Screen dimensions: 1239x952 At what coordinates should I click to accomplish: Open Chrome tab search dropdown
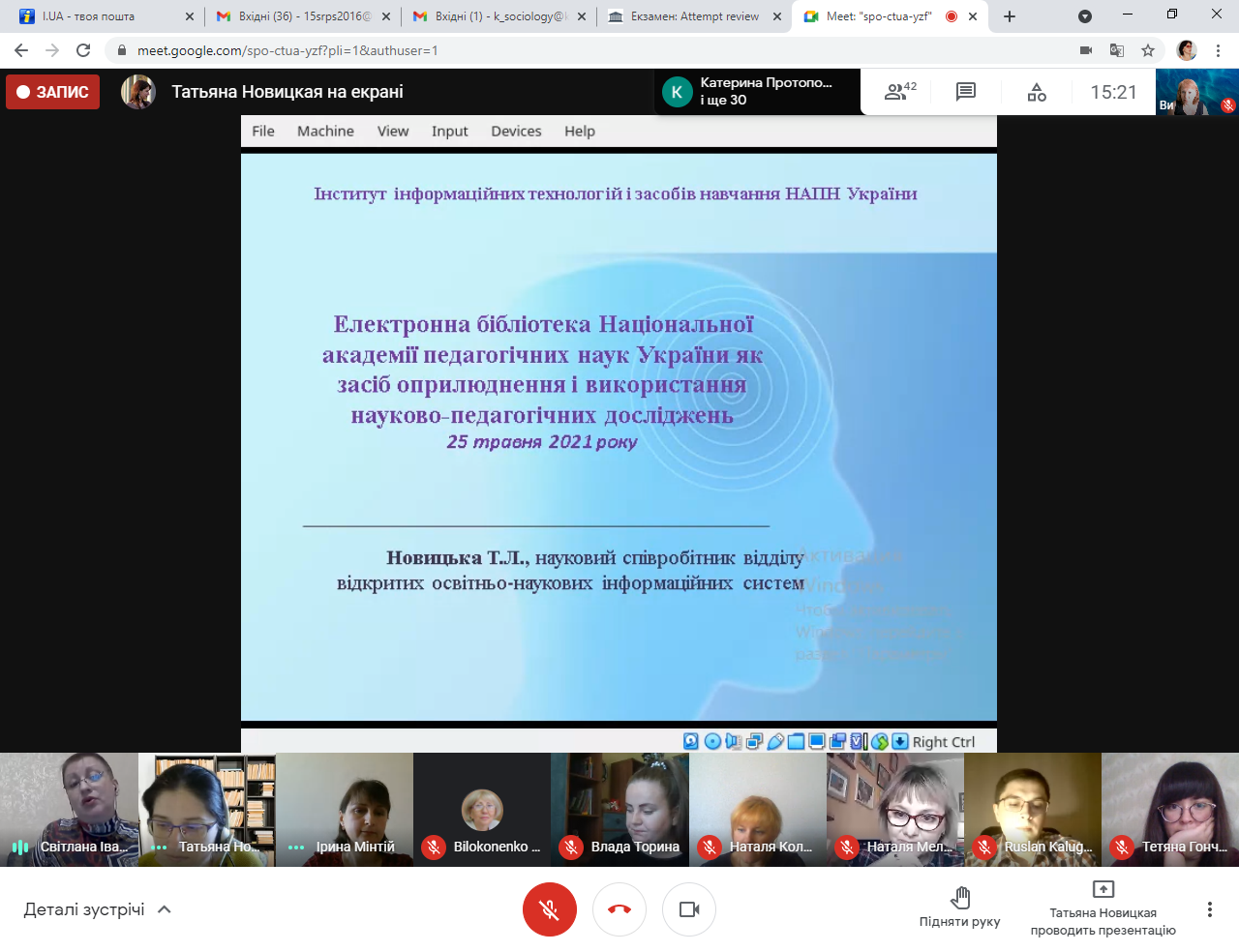point(1085,16)
